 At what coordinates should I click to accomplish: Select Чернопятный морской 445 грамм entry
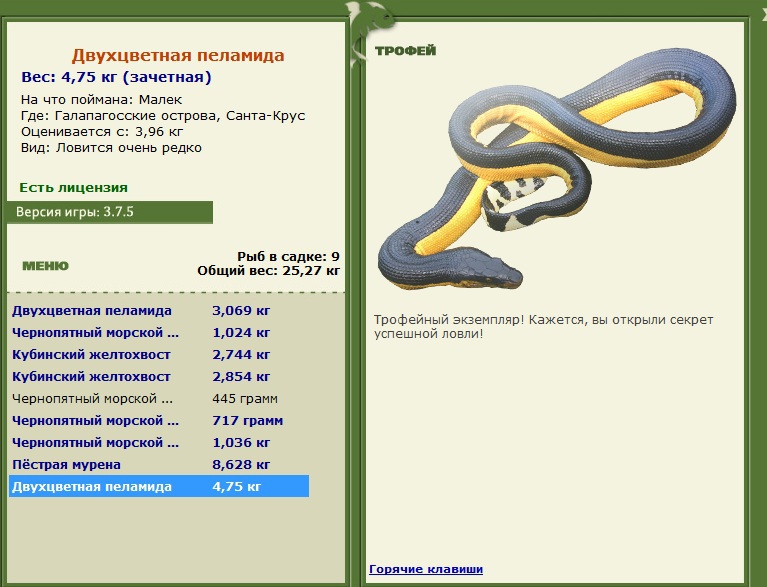pos(159,399)
